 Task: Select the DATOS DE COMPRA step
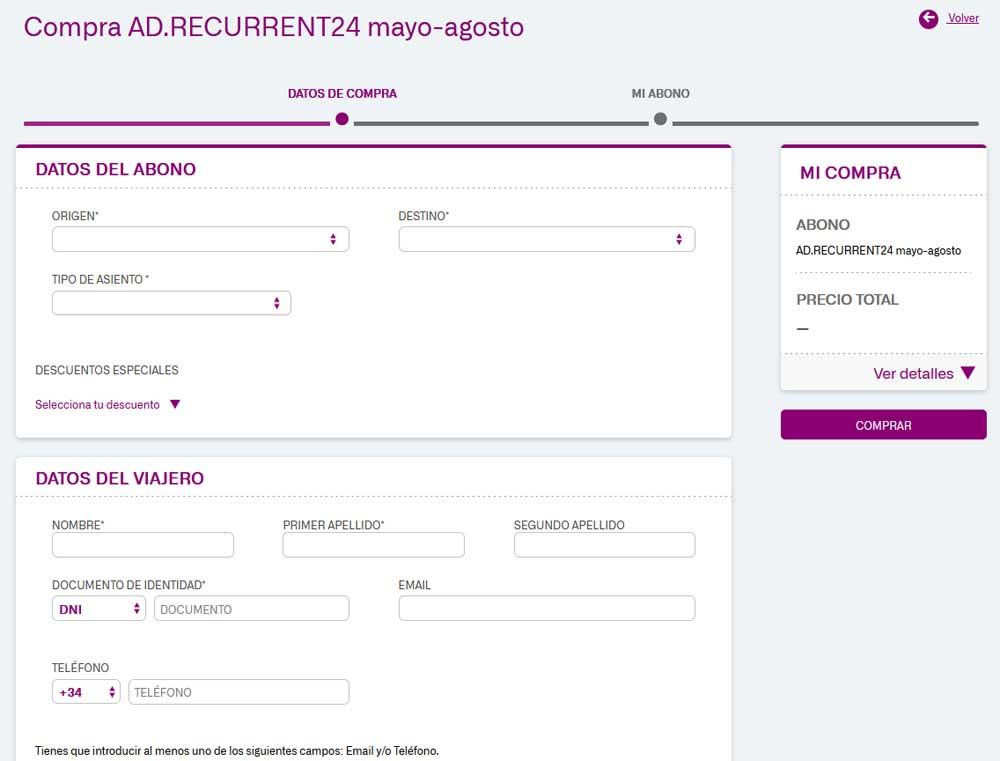click(x=342, y=93)
